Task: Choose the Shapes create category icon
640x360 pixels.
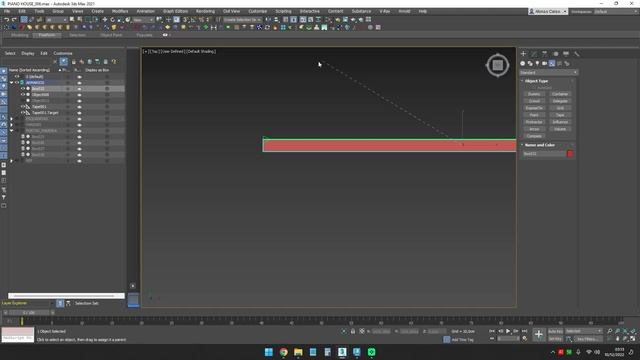Action: click(x=530, y=63)
